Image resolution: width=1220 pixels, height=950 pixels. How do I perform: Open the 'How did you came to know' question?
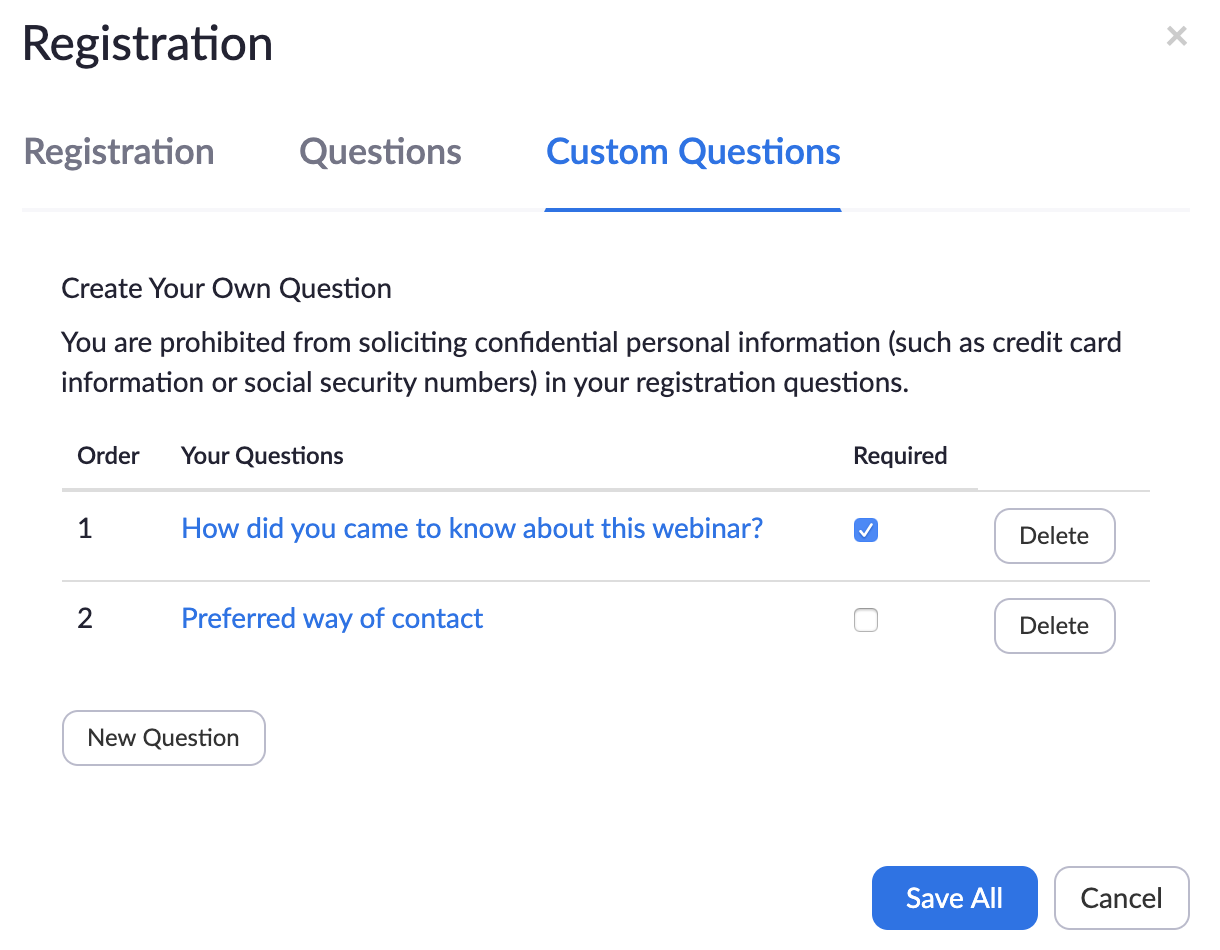pos(472,528)
